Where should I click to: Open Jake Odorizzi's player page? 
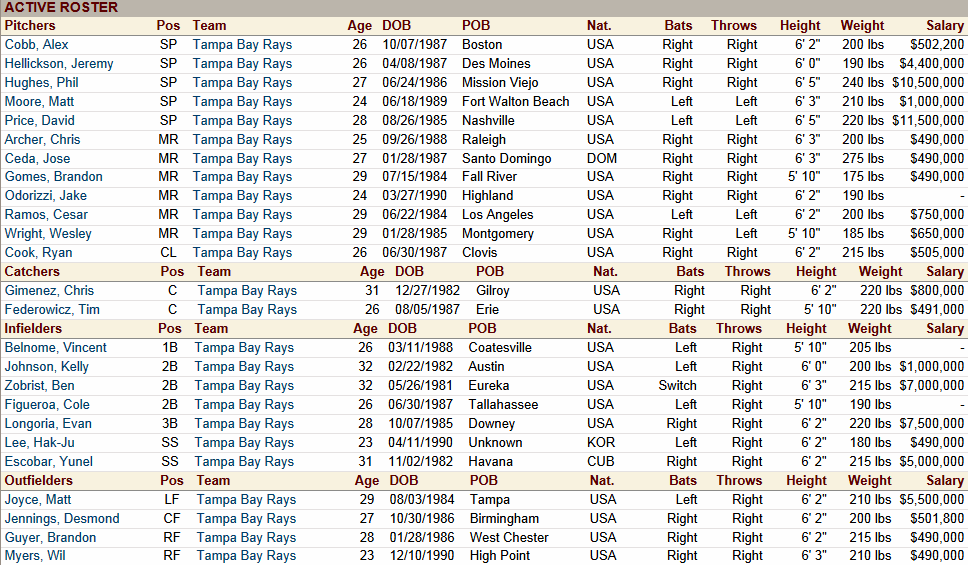pos(45,195)
